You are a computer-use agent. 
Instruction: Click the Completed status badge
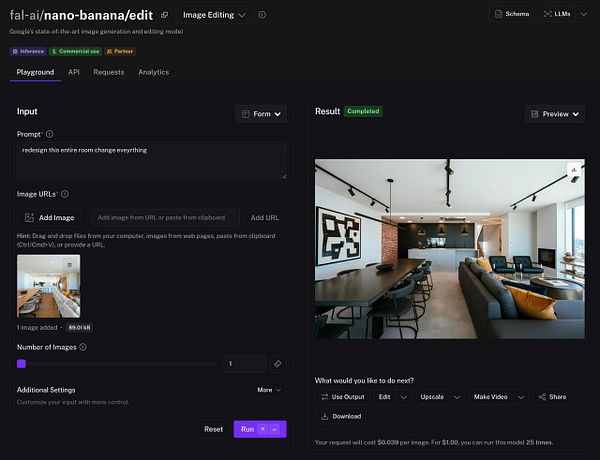click(x=363, y=111)
